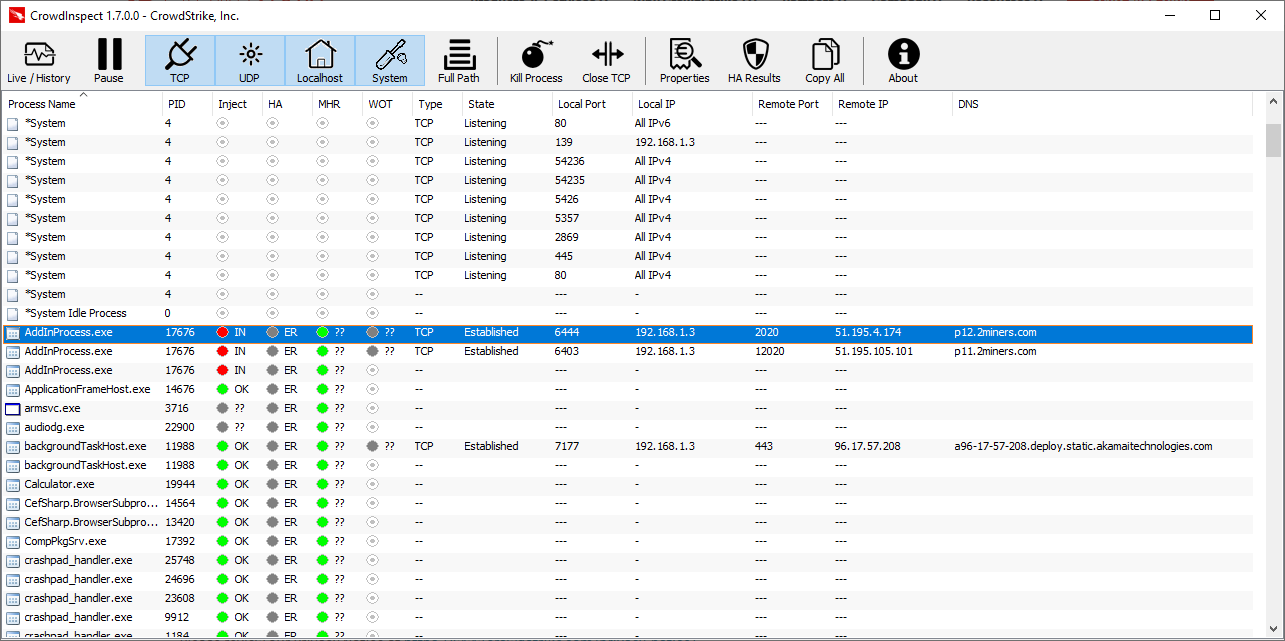1285x641 pixels.
Task: Select CefSharp.BrowserSubprocess PID 13420
Action: tap(628, 522)
